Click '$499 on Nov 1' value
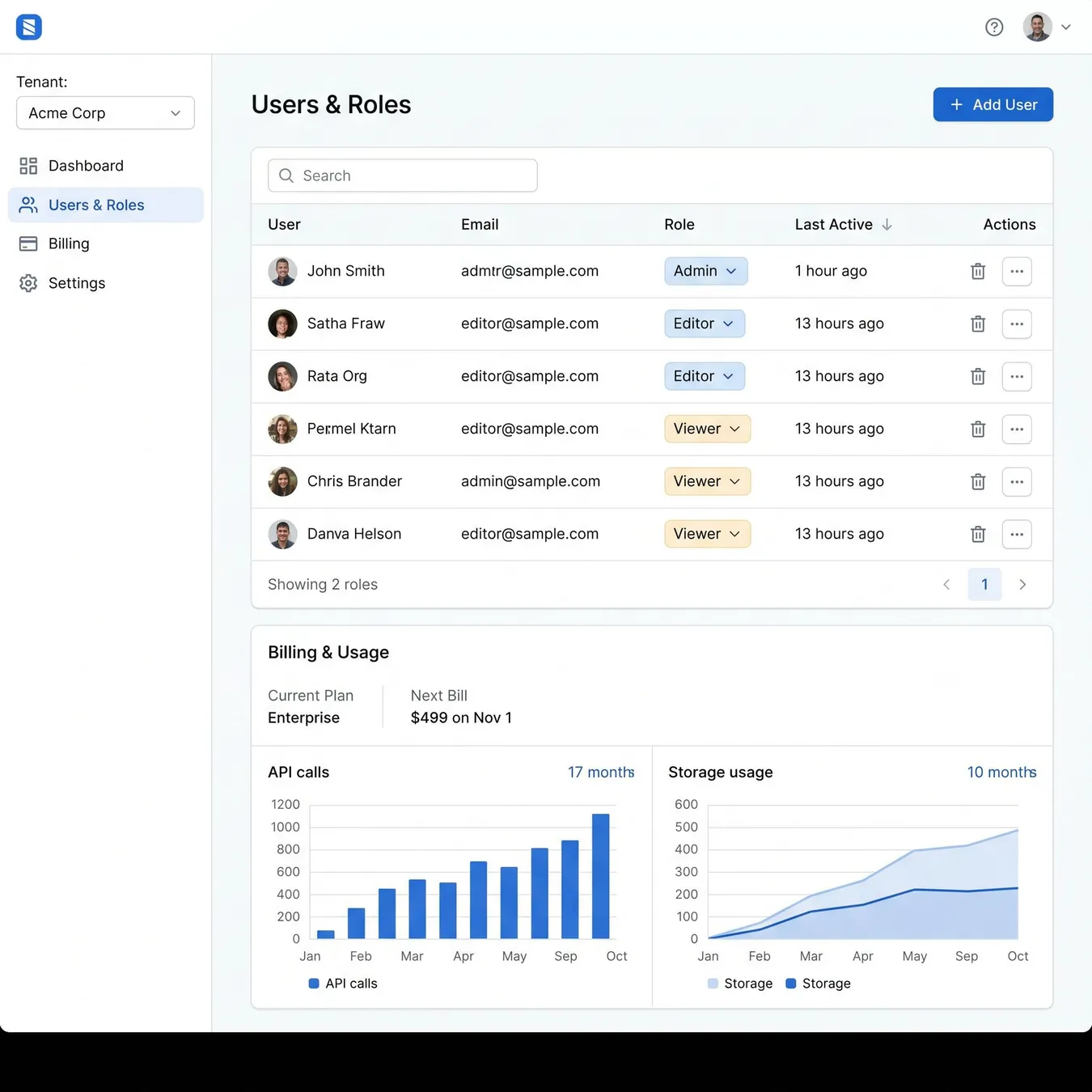 (461, 717)
